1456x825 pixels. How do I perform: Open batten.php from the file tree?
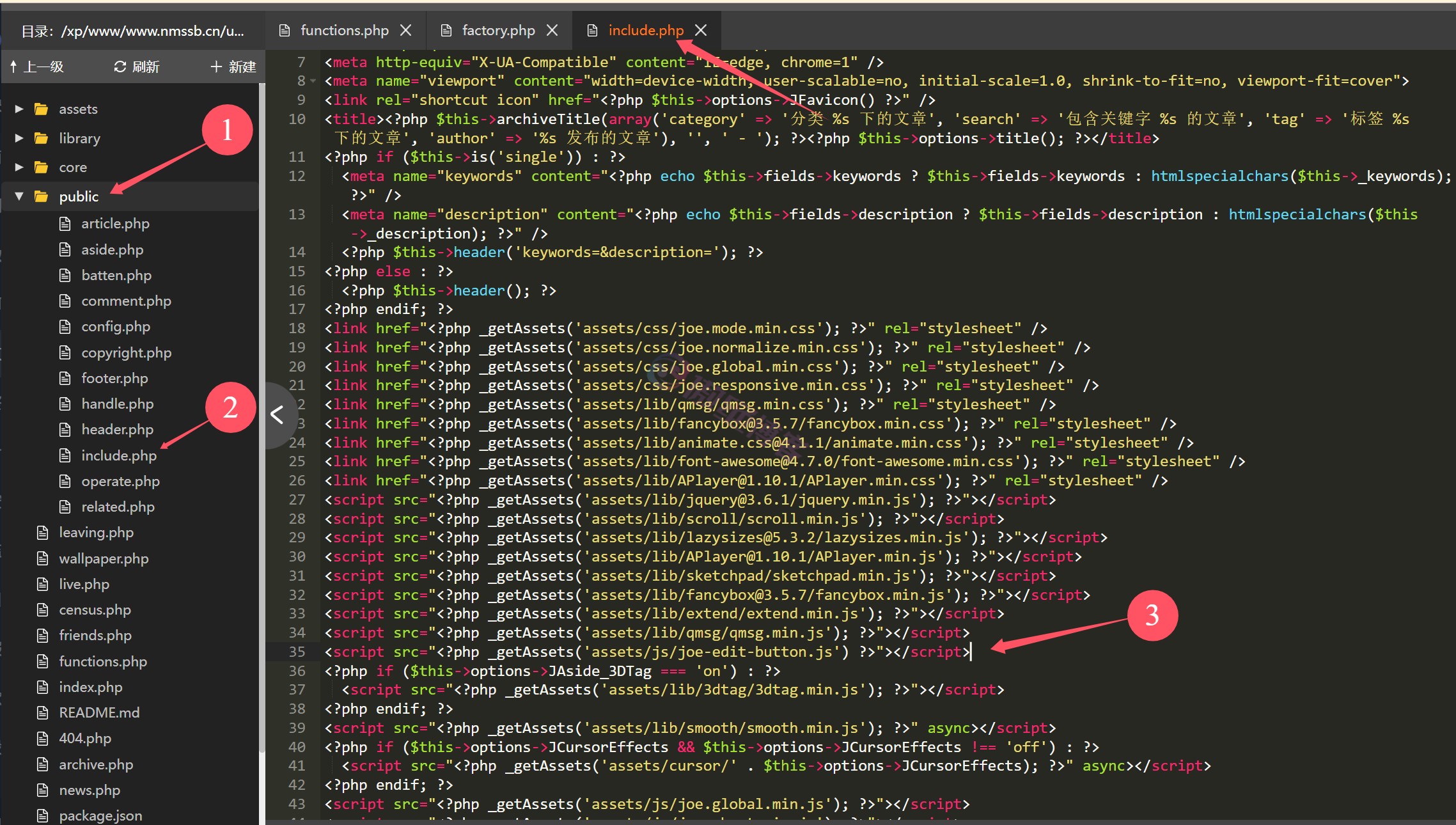pos(116,275)
